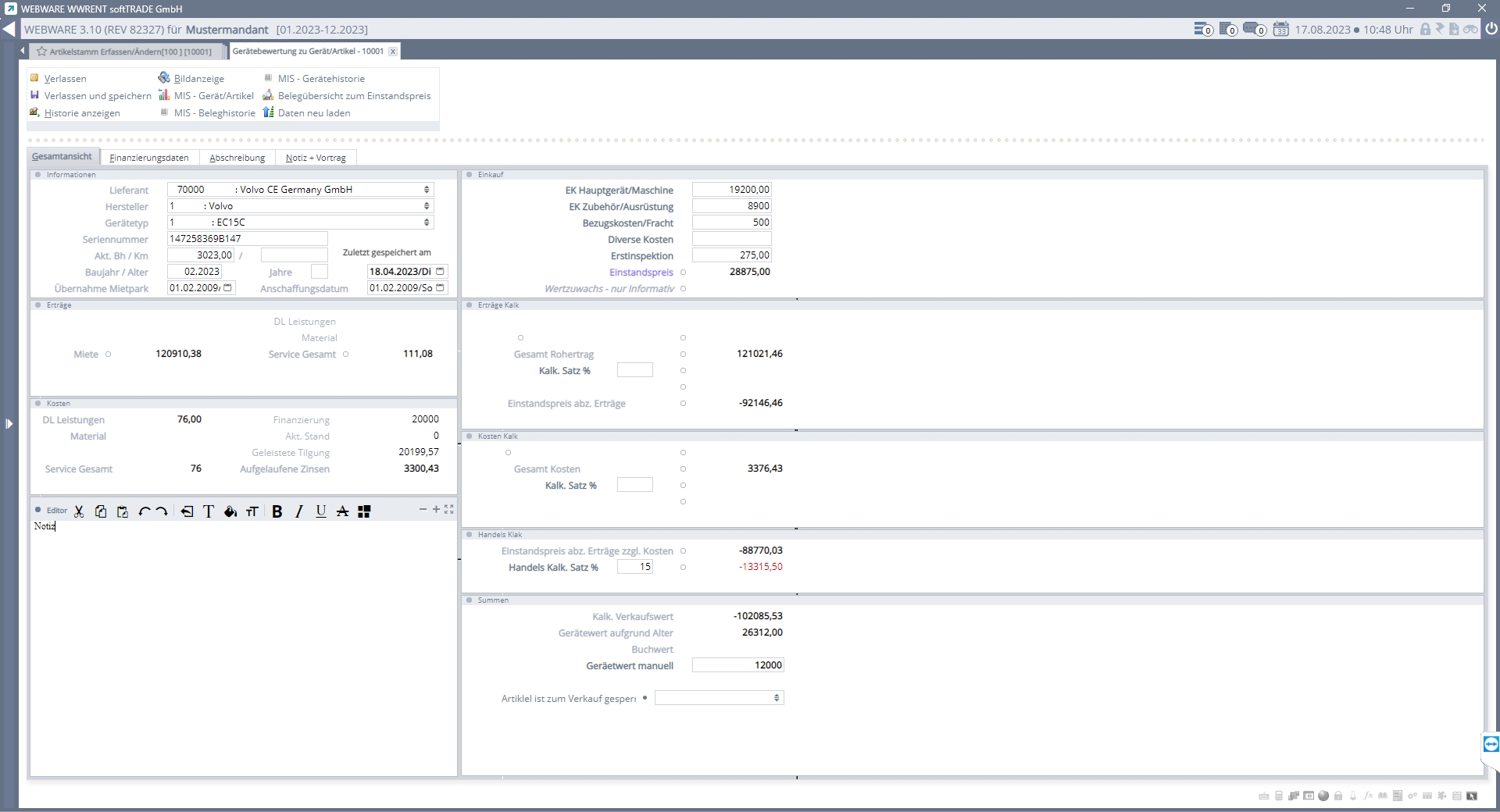Toggle the dot beside Artikel ist zum Verkauf gesperrt
1500x812 pixels.
pos(645,698)
